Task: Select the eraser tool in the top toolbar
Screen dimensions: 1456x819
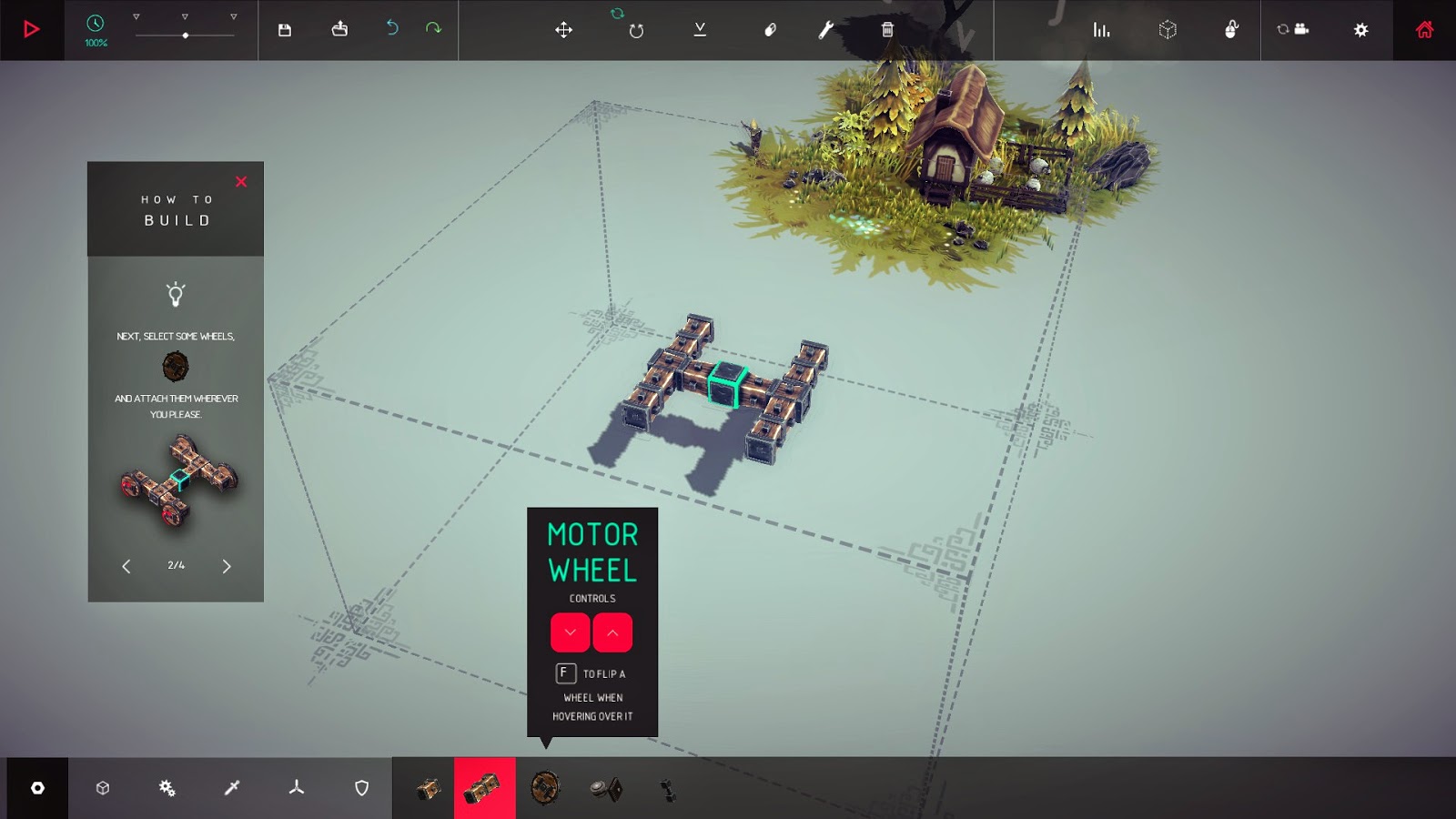Action: tap(770, 30)
